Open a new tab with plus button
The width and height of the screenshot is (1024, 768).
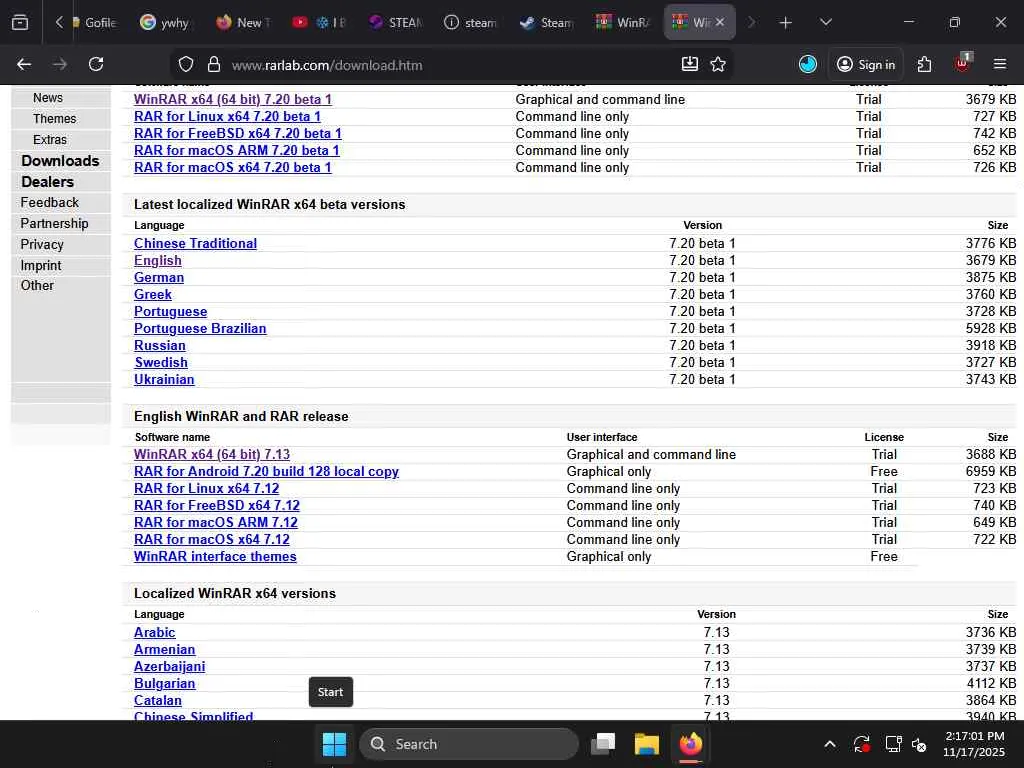(786, 23)
